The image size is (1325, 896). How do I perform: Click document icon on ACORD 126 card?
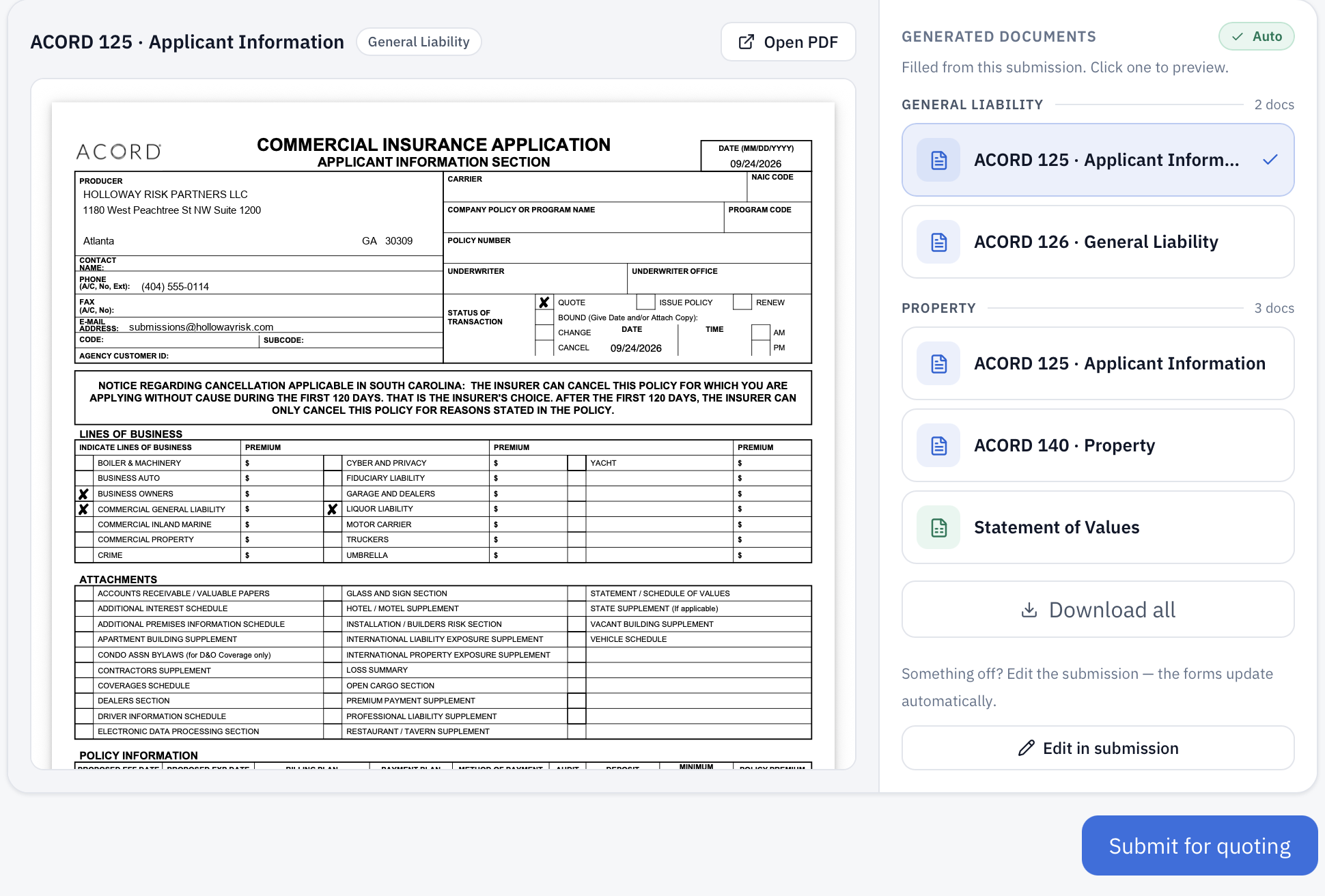(x=938, y=242)
